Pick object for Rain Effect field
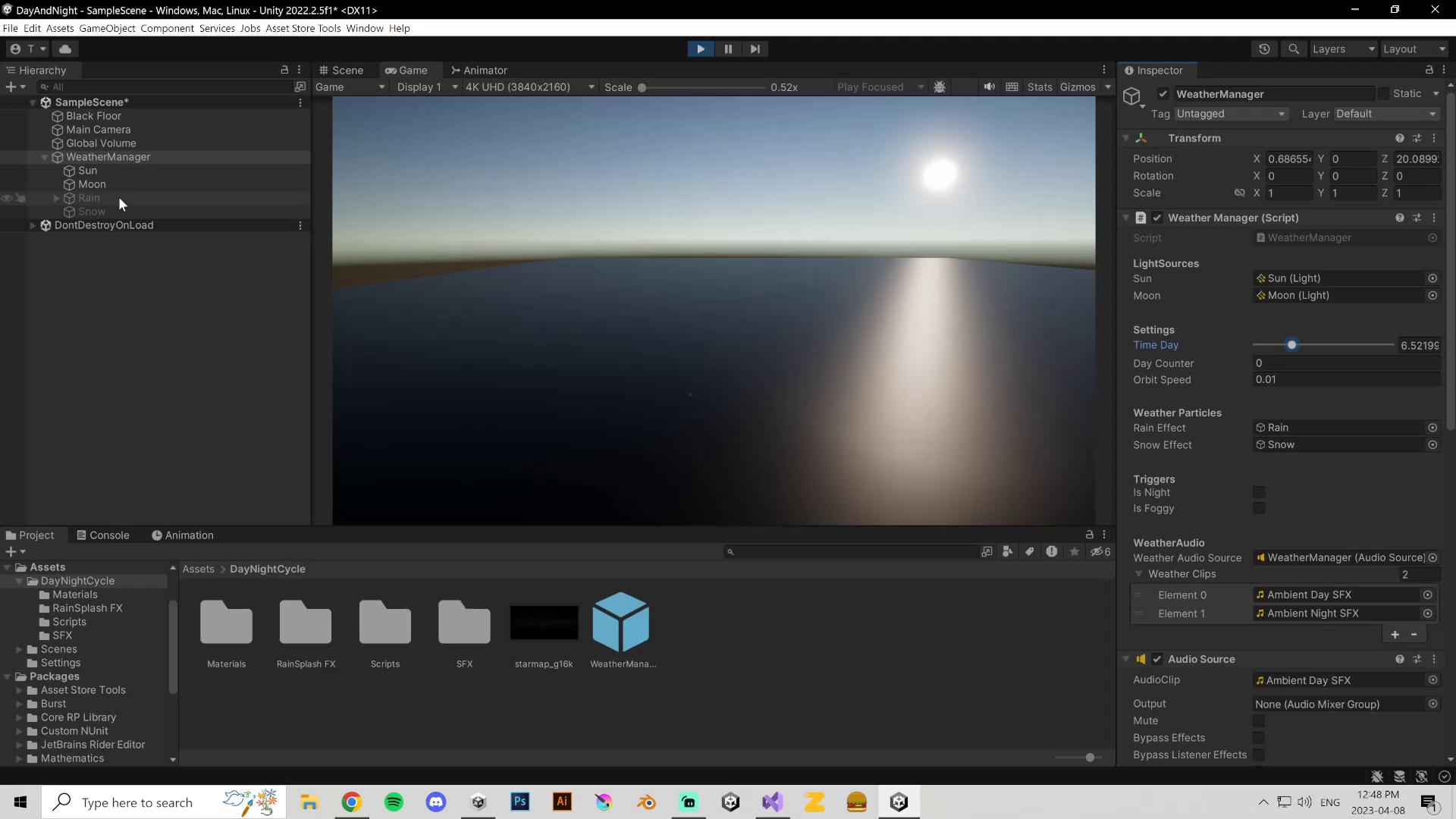1456x819 pixels. click(x=1432, y=428)
